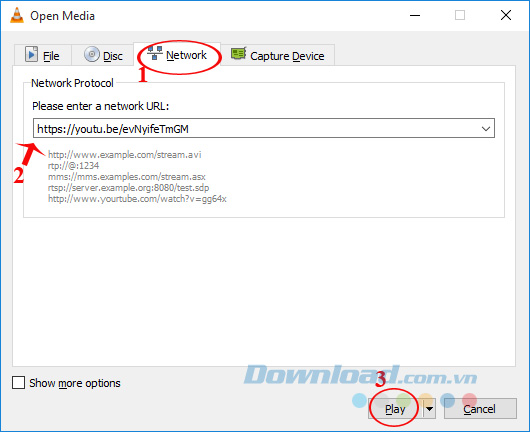Viewport: 530px width, 432px height.
Task: Open the Capture Device tab
Action: pos(278,55)
